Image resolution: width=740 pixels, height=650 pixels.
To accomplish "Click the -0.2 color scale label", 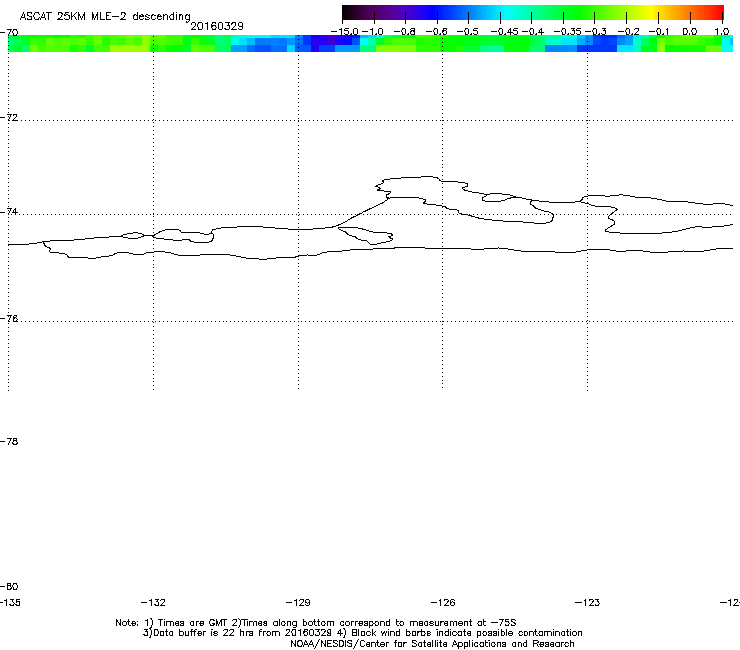I will [628, 32].
